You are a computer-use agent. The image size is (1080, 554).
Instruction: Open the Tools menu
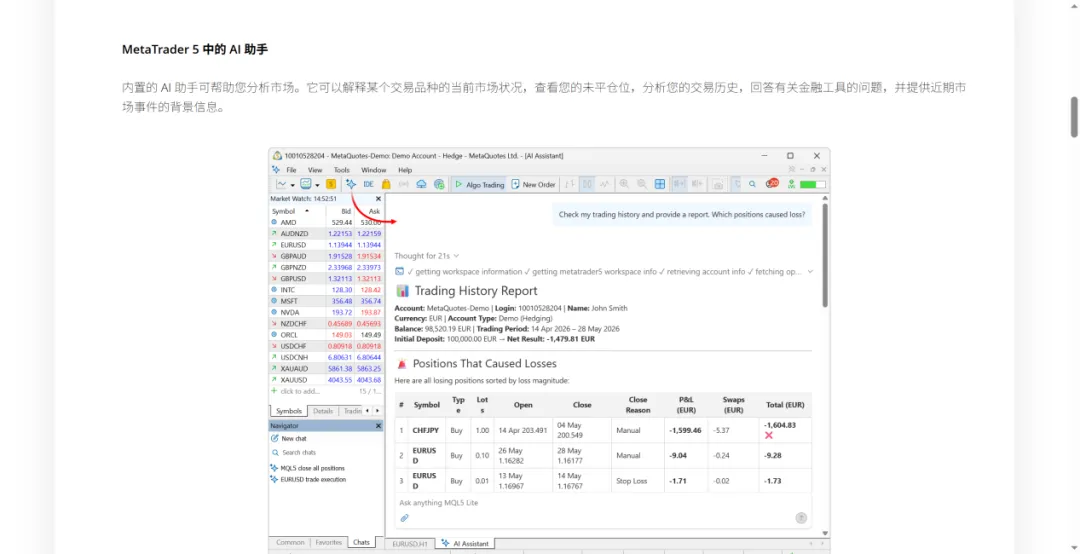(x=342, y=170)
